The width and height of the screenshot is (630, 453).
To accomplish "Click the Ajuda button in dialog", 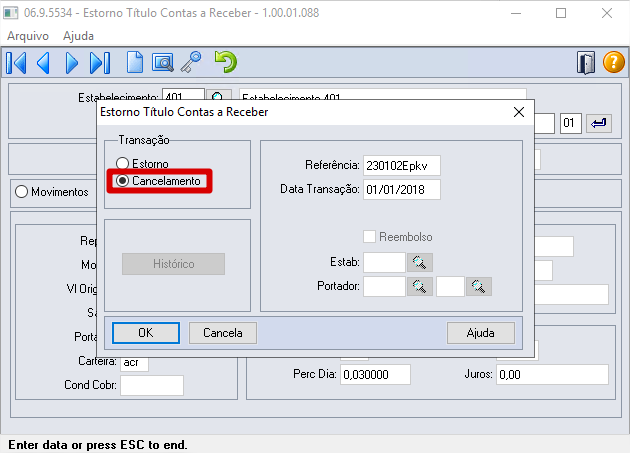I will (x=481, y=333).
